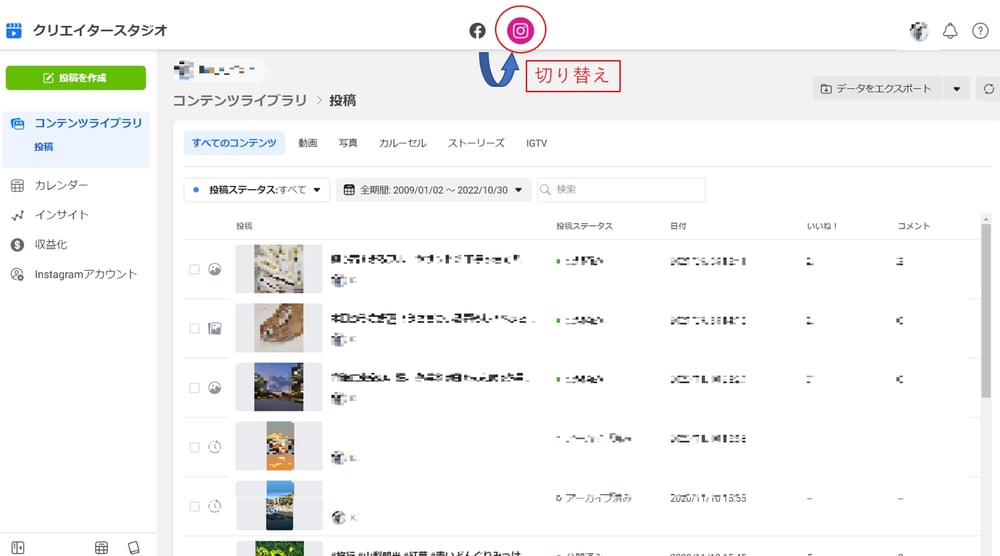Select the 写真 tab
This screenshot has height=556, width=1000.
[348, 143]
